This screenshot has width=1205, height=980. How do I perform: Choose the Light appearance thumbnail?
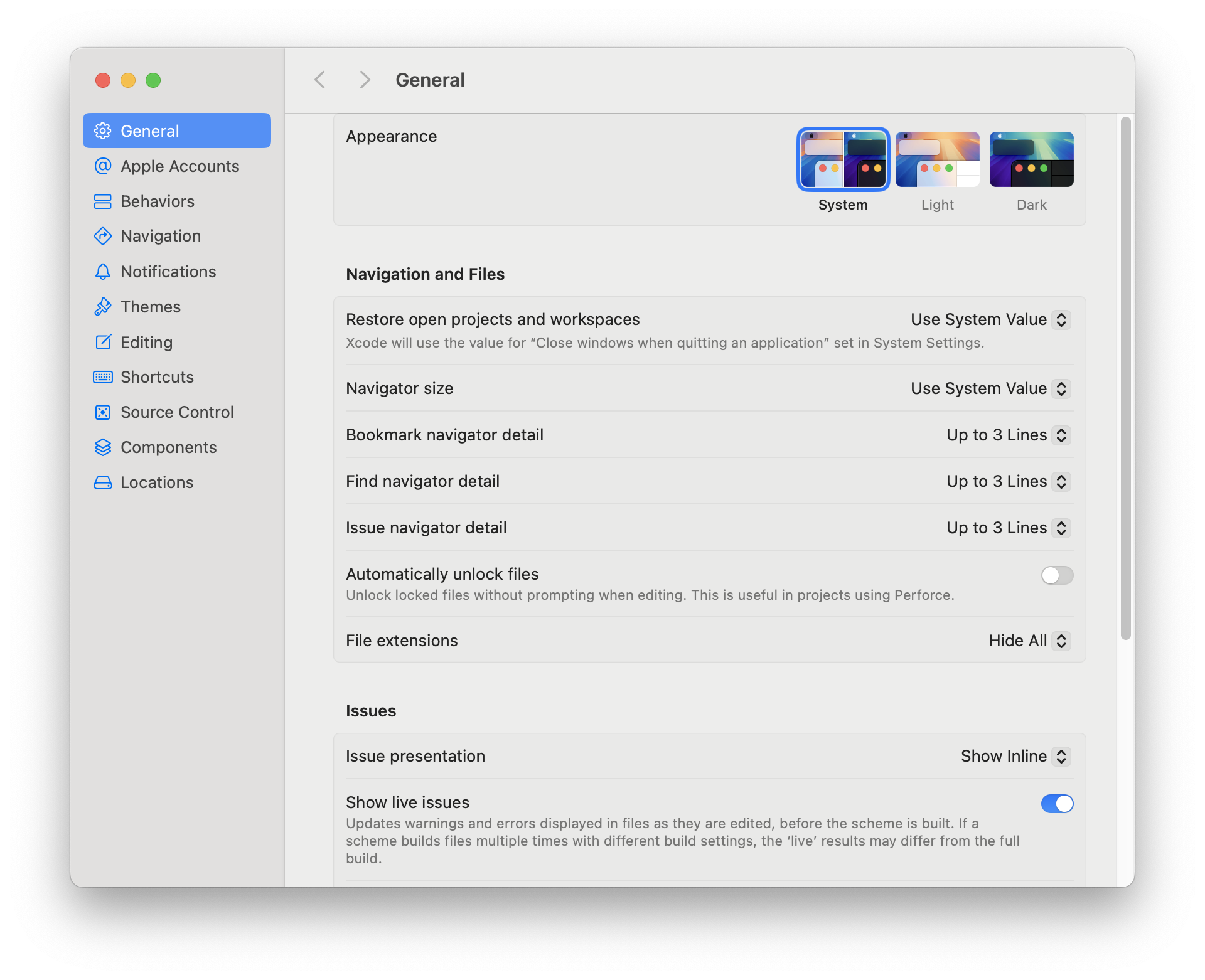point(937,159)
